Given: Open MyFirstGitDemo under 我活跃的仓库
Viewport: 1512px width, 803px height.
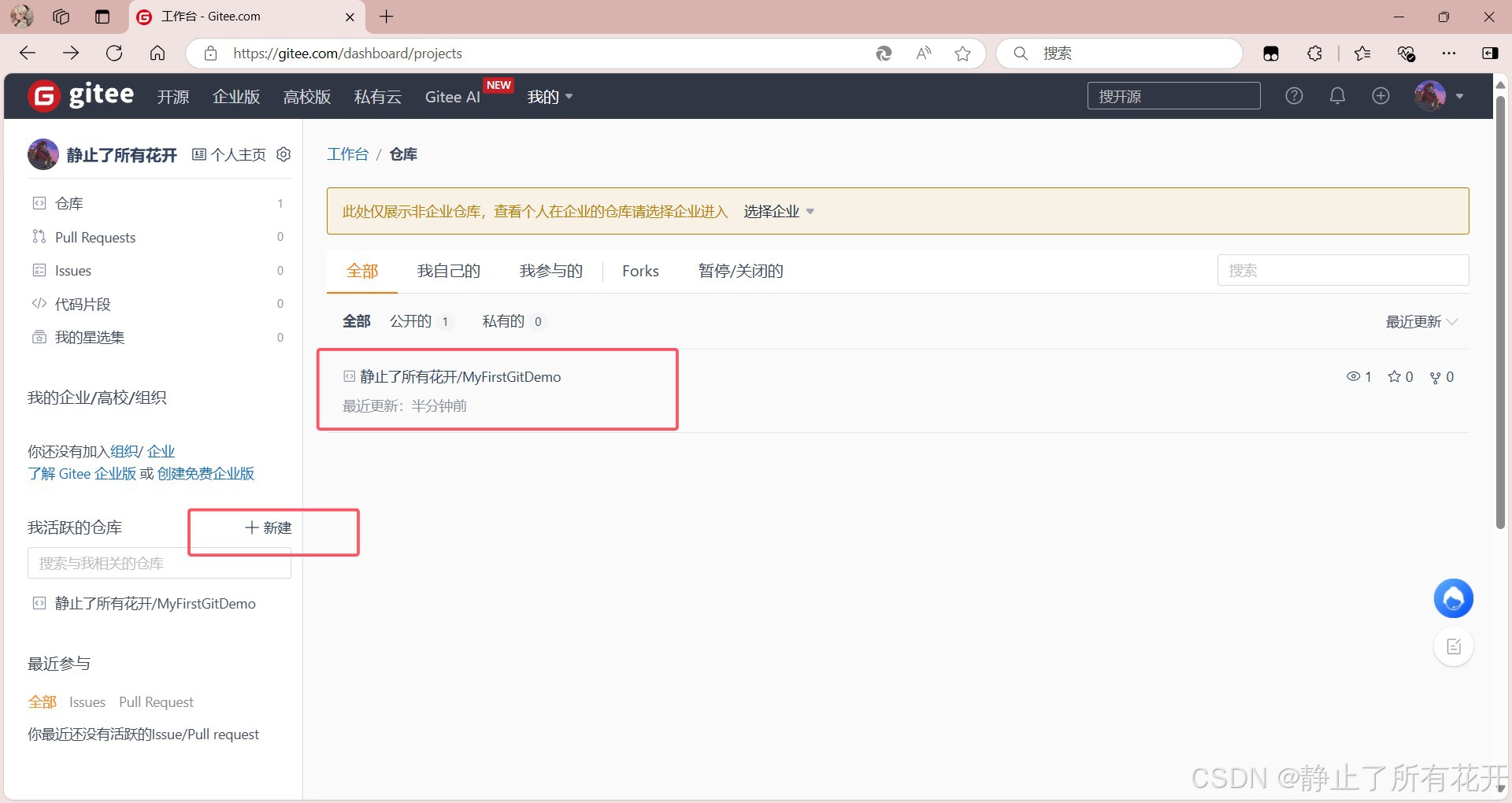Looking at the screenshot, I should [x=155, y=603].
